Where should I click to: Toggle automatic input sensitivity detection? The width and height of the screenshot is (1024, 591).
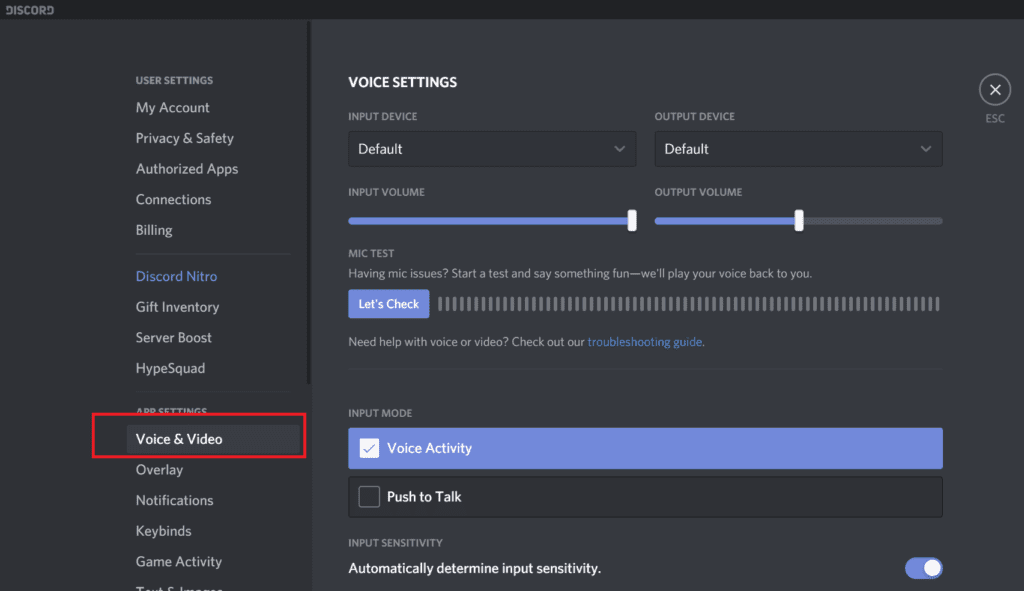pyautogui.click(x=923, y=568)
